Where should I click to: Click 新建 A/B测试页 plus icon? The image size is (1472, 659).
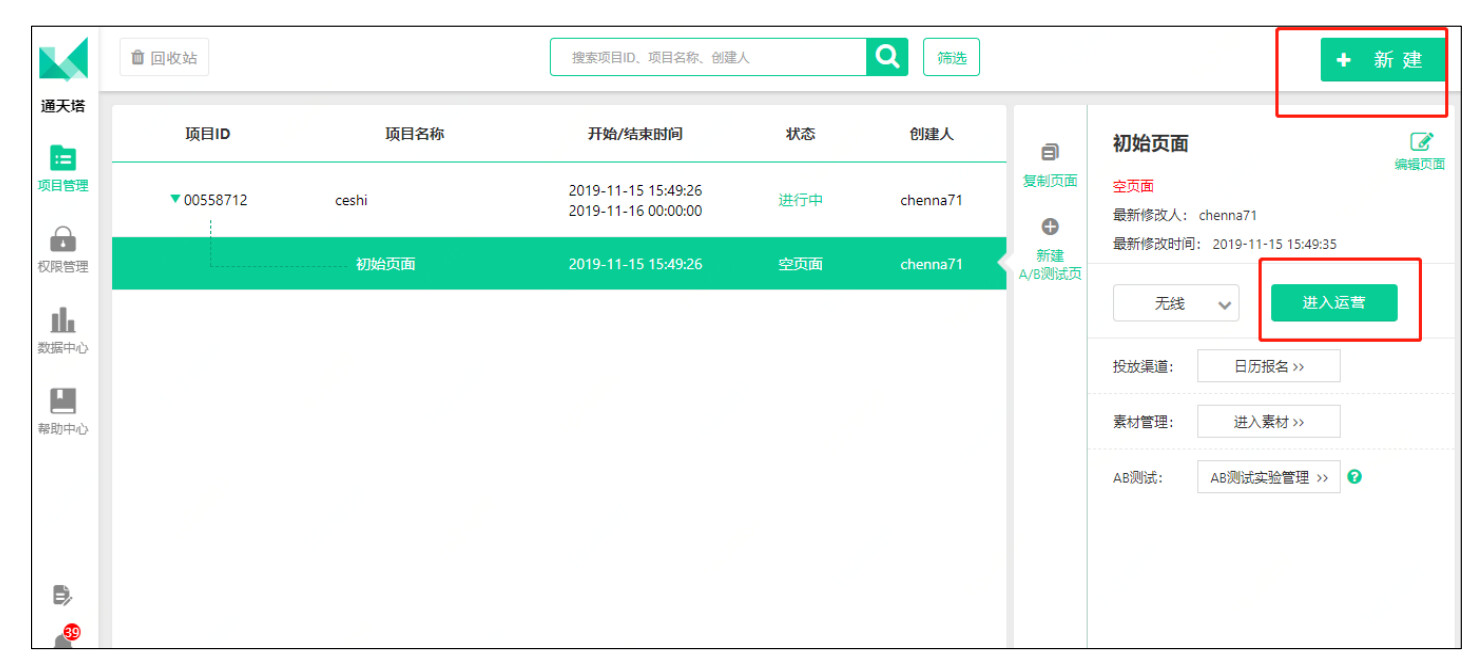coord(1050,227)
